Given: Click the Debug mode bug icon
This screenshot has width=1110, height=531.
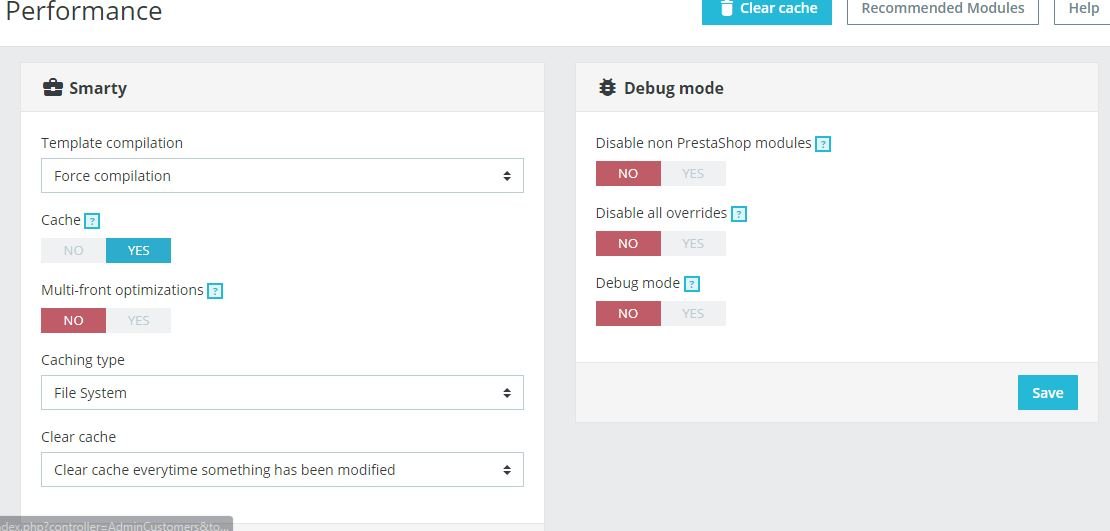Looking at the screenshot, I should pos(607,88).
